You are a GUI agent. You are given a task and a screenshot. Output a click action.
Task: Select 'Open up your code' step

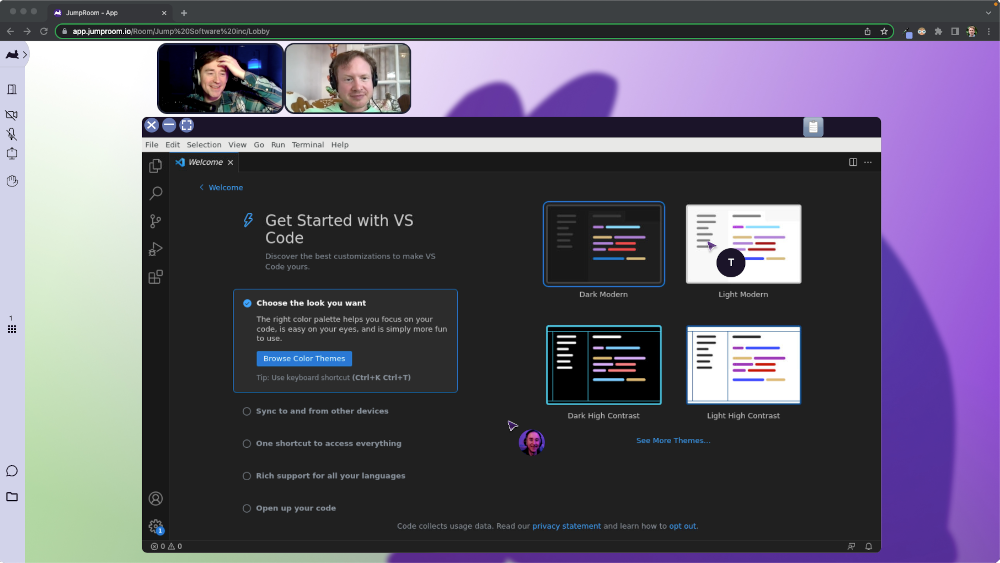[x=290, y=508]
